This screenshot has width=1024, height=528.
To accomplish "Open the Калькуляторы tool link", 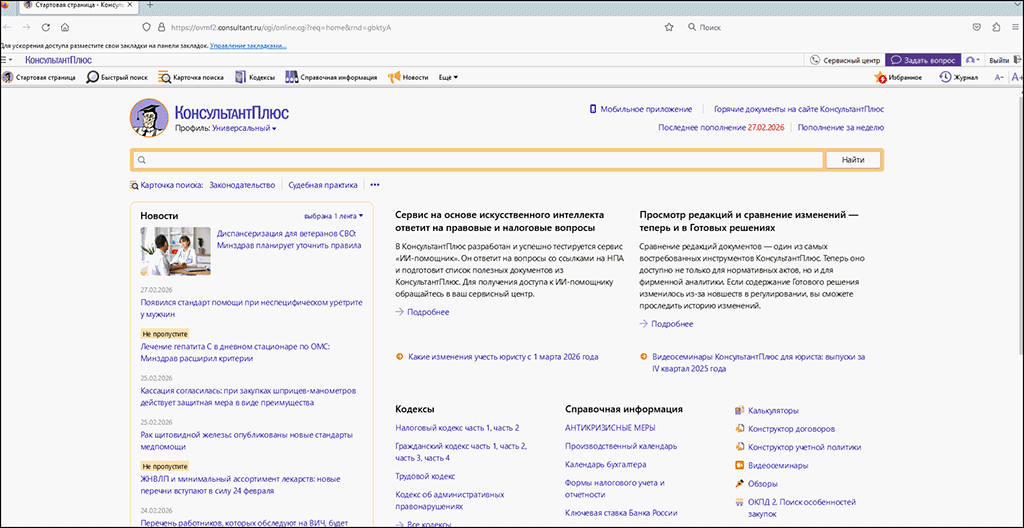I will pos(773,410).
